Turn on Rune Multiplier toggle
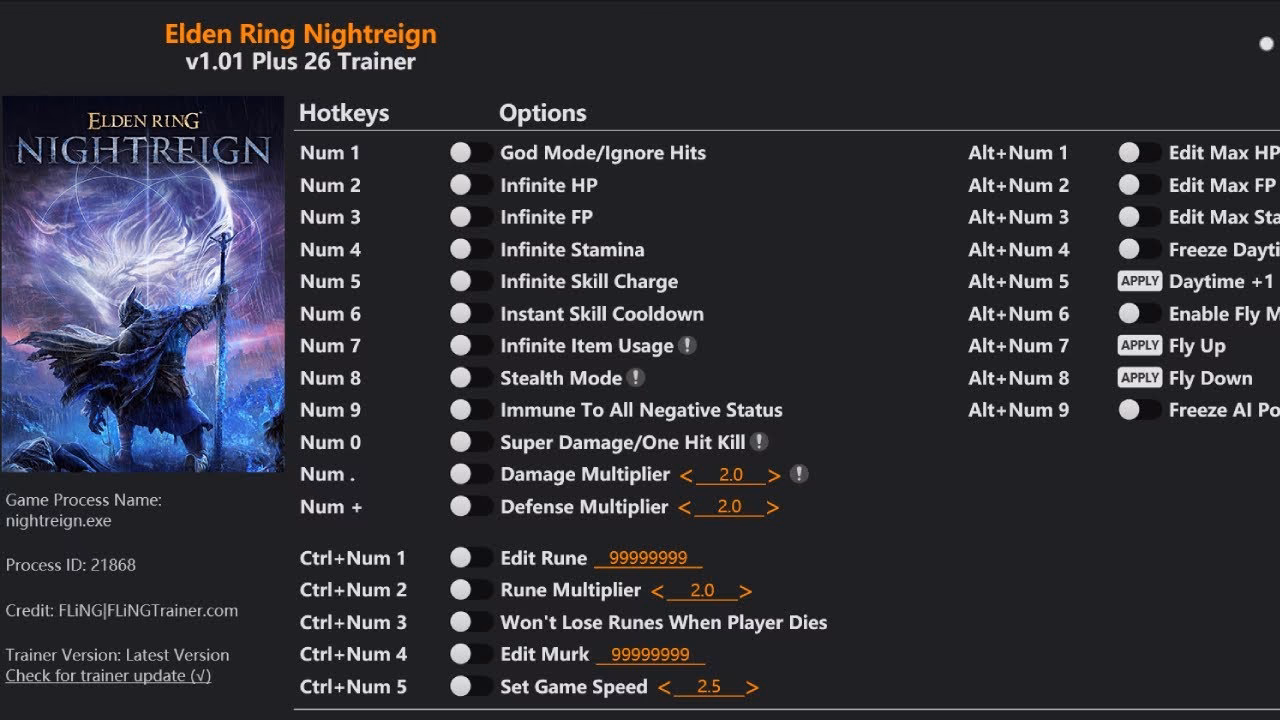Screen dimensions: 1280x720 (470, 589)
